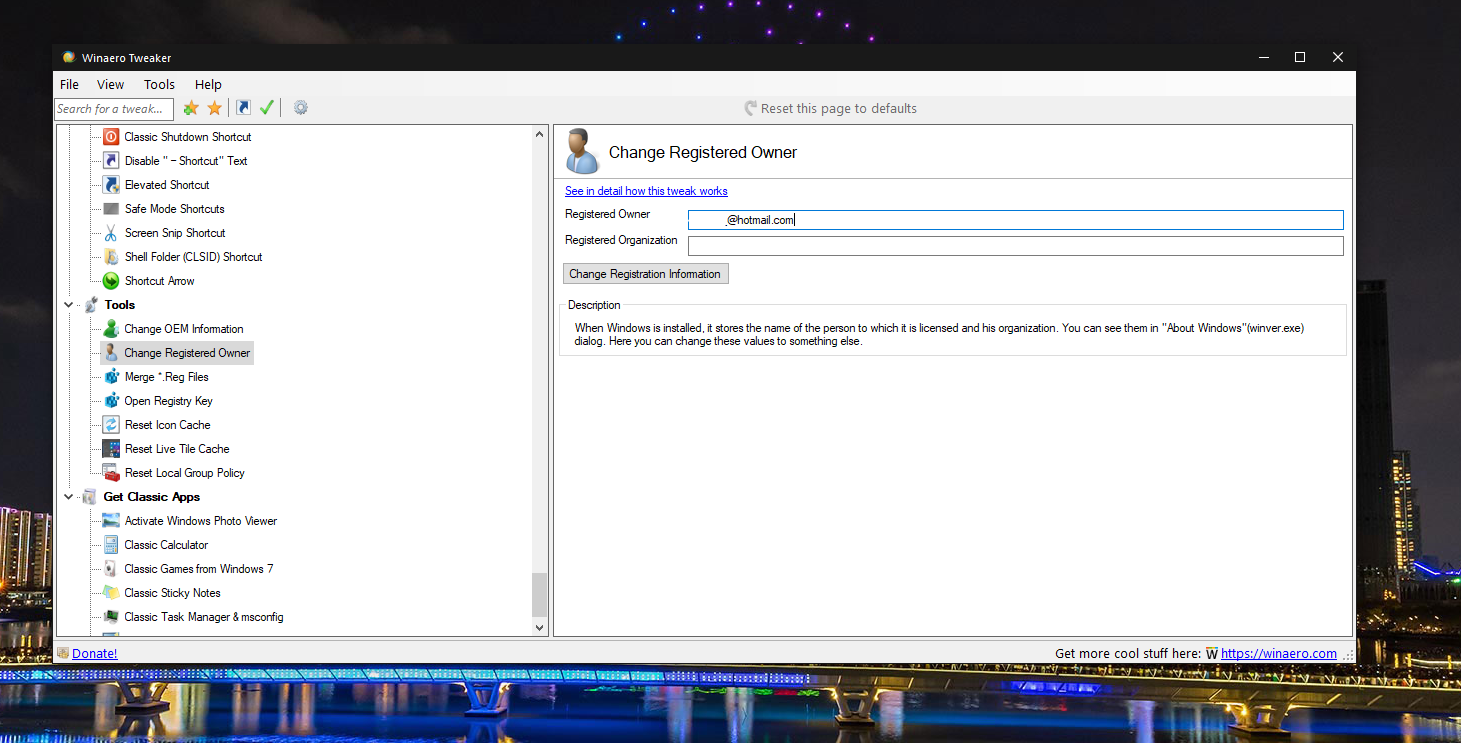
Task: Open the Change OEM Information tweak
Action: (183, 328)
